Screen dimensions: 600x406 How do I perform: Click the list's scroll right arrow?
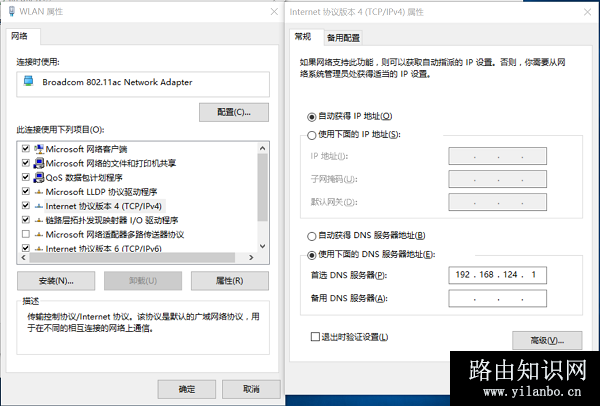click(251, 258)
